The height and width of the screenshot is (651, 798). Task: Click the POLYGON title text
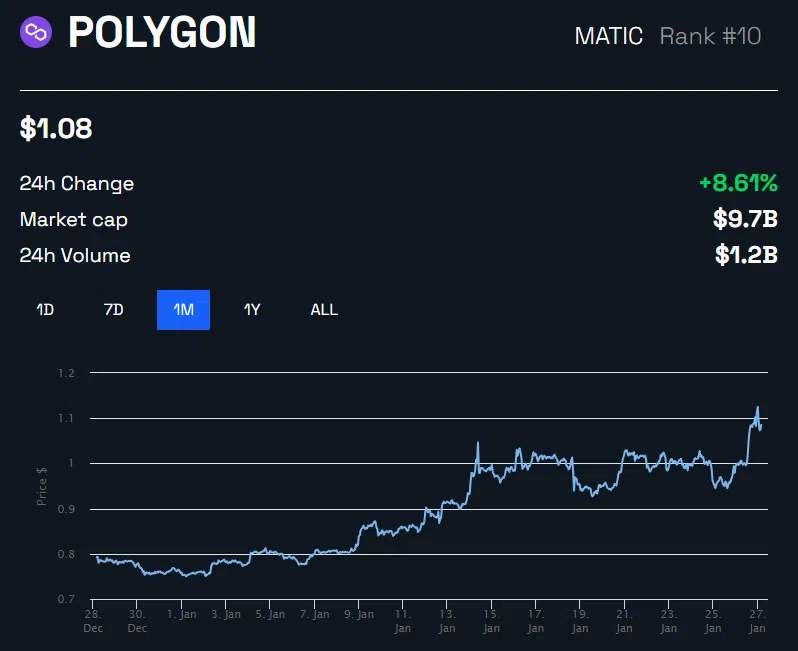(162, 33)
